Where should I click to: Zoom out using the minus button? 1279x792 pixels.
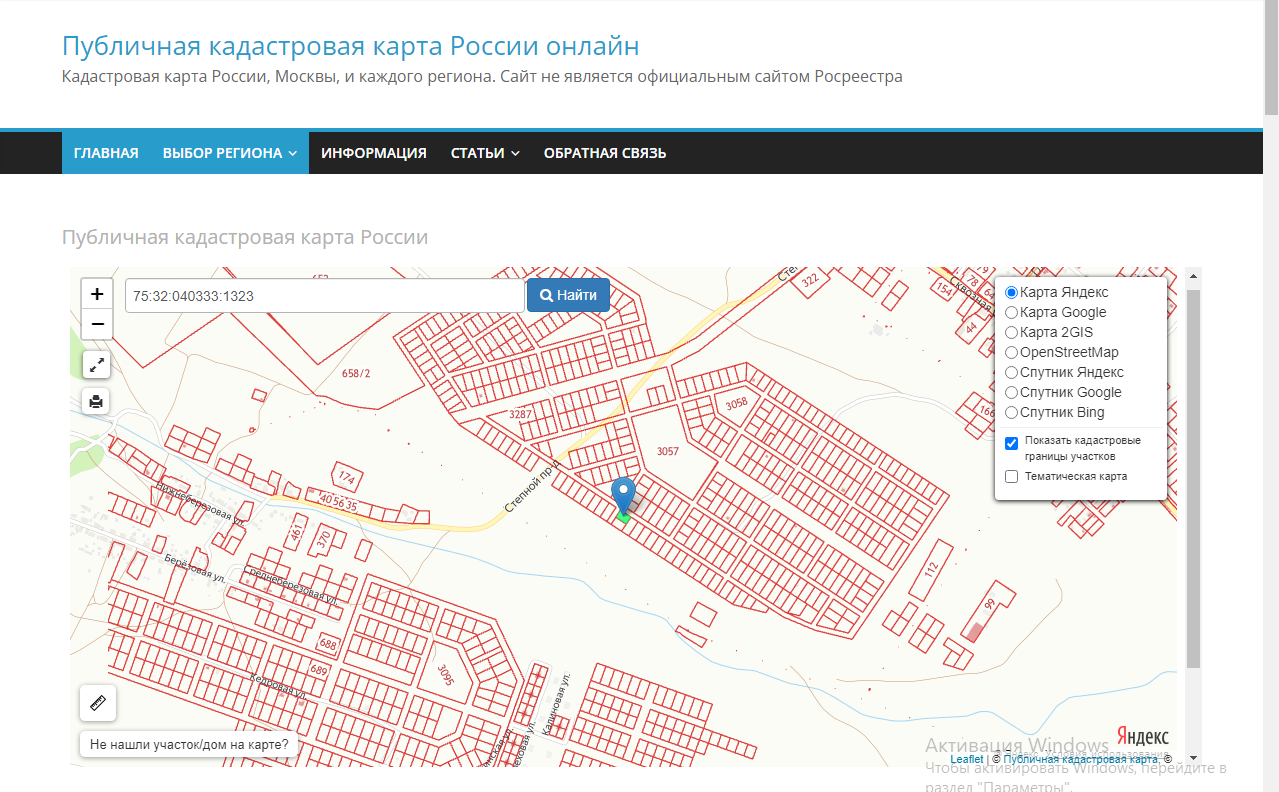pyautogui.click(x=97, y=325)
